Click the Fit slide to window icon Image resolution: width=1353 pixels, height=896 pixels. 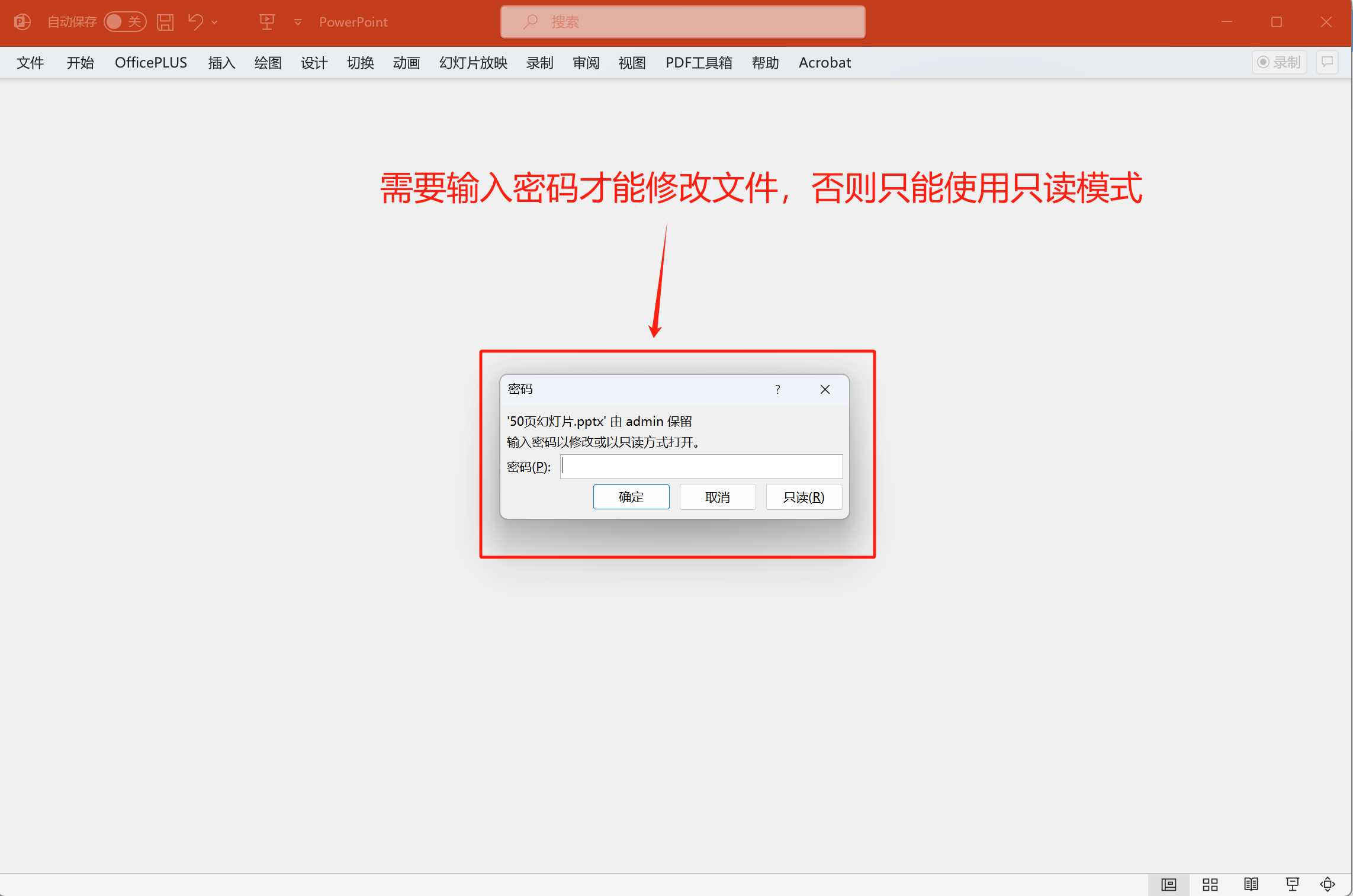coord(1329,884)
